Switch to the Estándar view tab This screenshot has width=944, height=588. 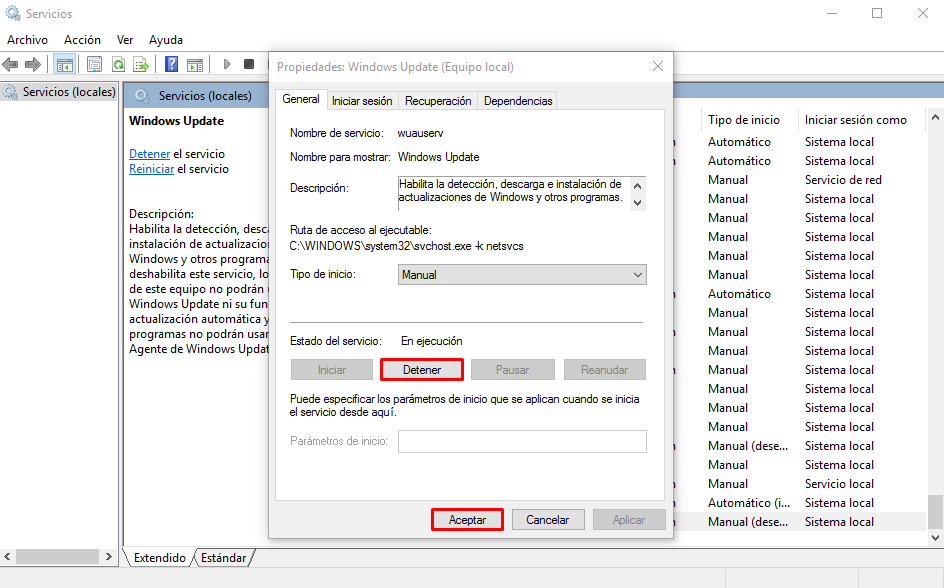(x=223, y=558)
